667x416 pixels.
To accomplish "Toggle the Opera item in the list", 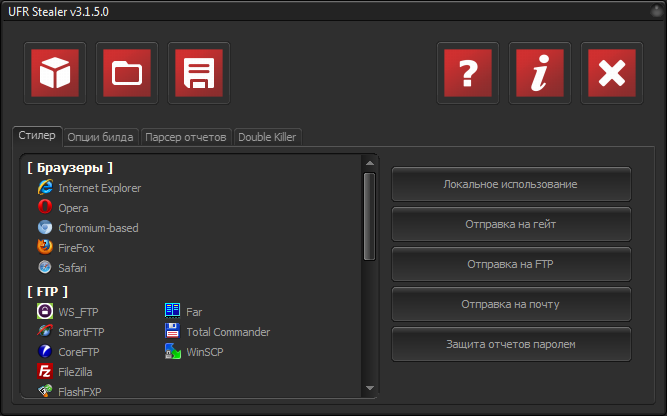I will click(x=72, y=208).
